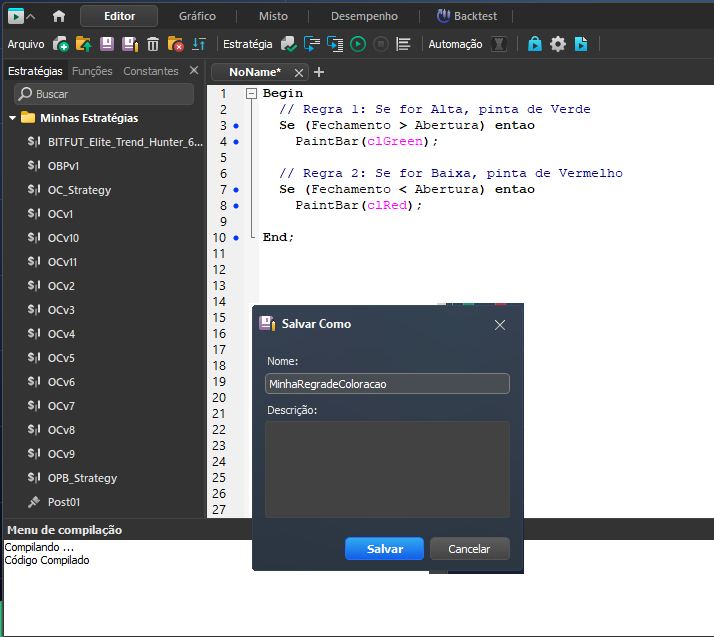Toggle the breakpoint dot on line 10
Screen dimensions: 714x637
(x=236, y=238)
